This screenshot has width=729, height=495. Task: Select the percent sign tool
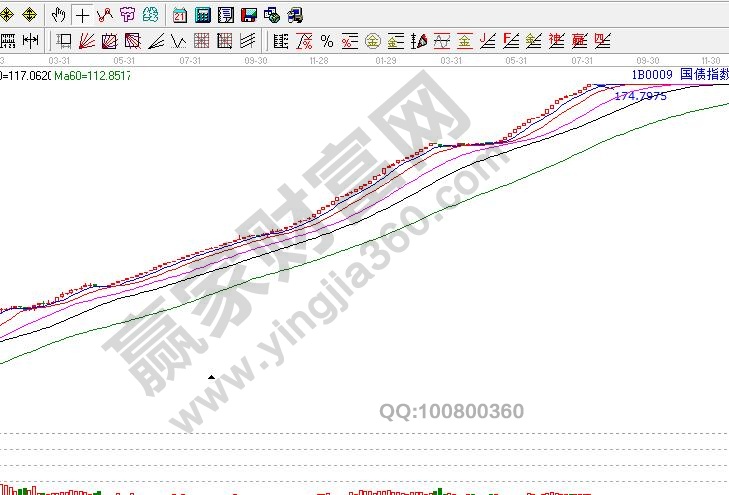tap(326, 41)
